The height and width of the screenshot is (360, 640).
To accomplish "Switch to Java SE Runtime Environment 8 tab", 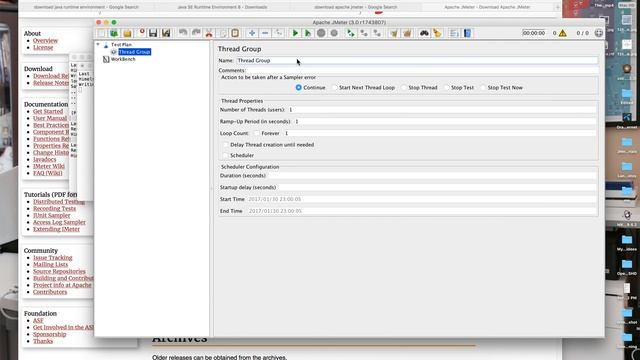I will [x=222, y=7].
